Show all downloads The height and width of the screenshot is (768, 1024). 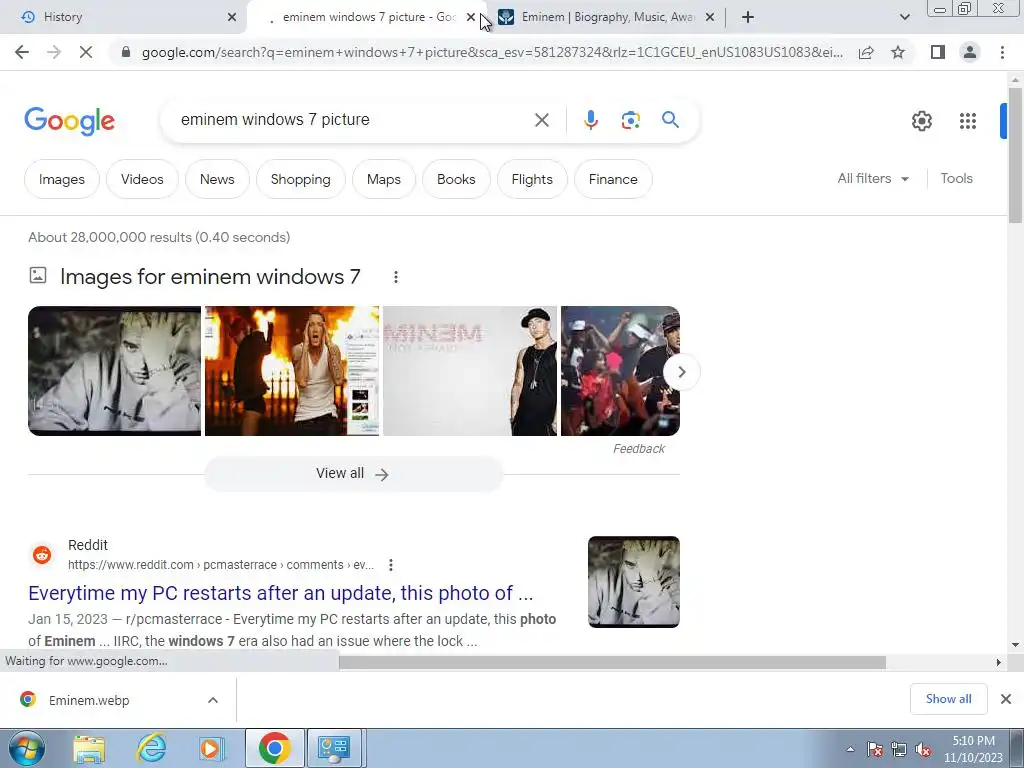[948, 699]
